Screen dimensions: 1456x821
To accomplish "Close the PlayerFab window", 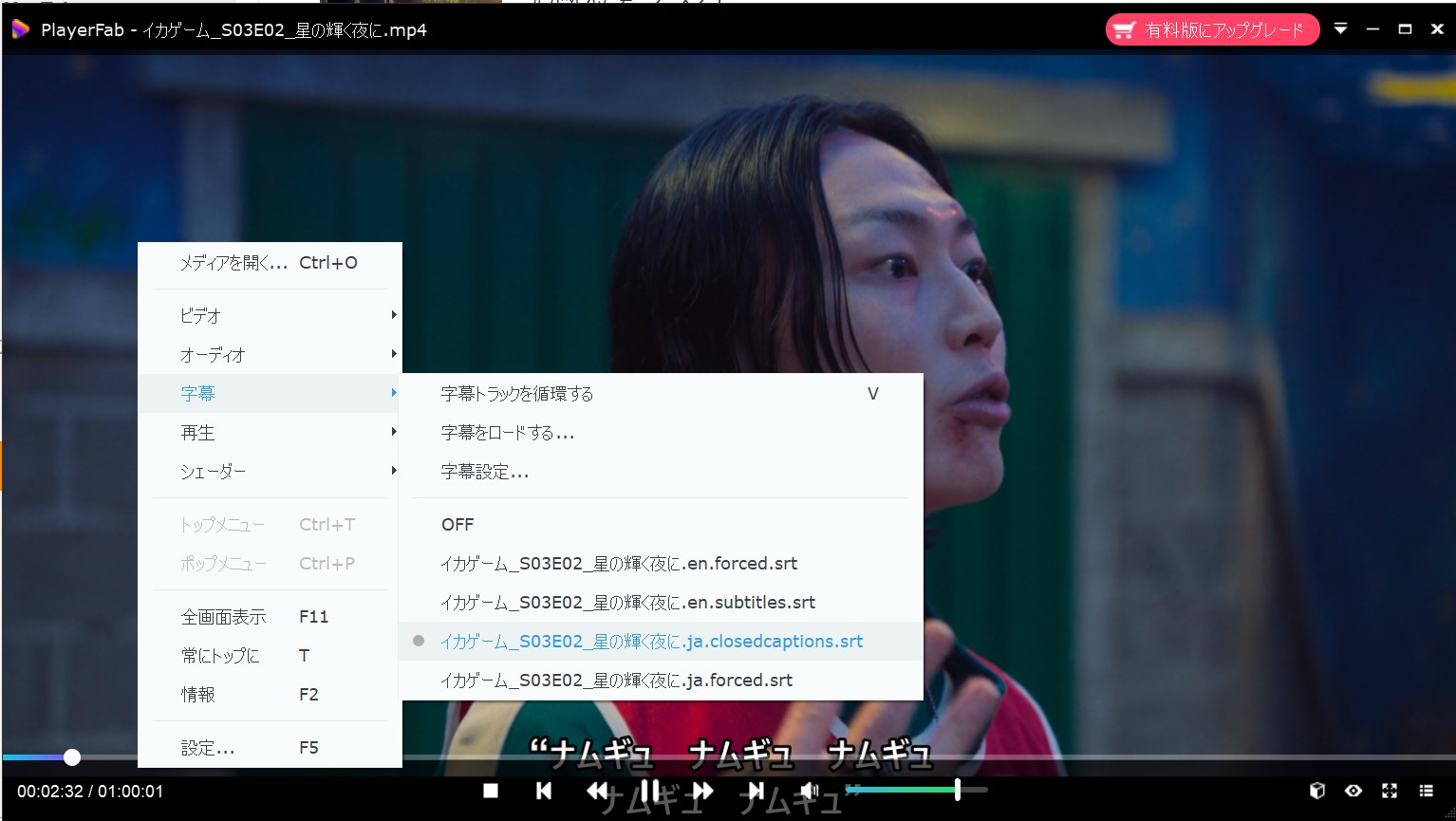I will click(x=1437, y=29).
